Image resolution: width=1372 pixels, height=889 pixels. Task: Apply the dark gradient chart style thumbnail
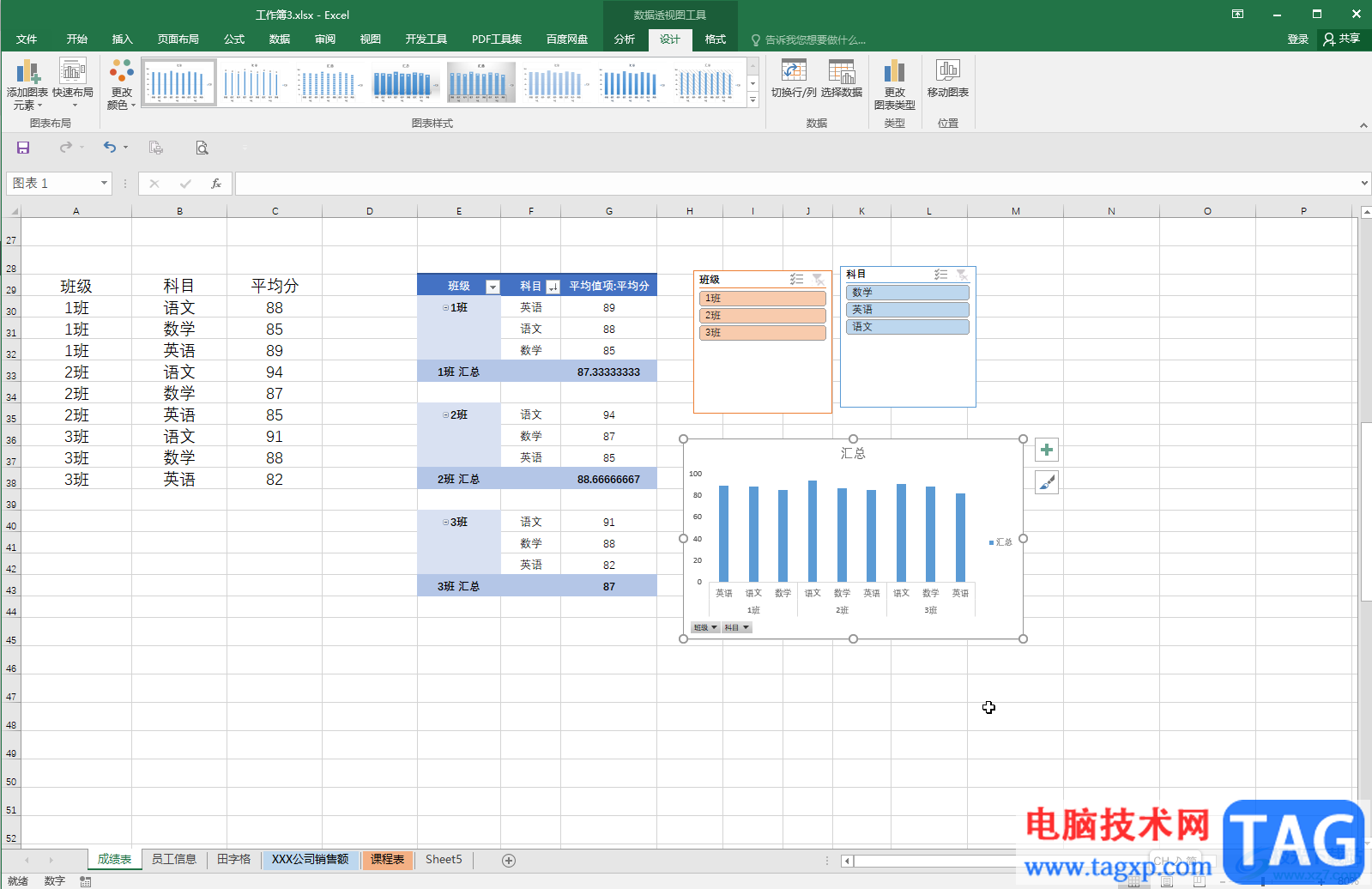pyautogui.click(x=481, y=82)
